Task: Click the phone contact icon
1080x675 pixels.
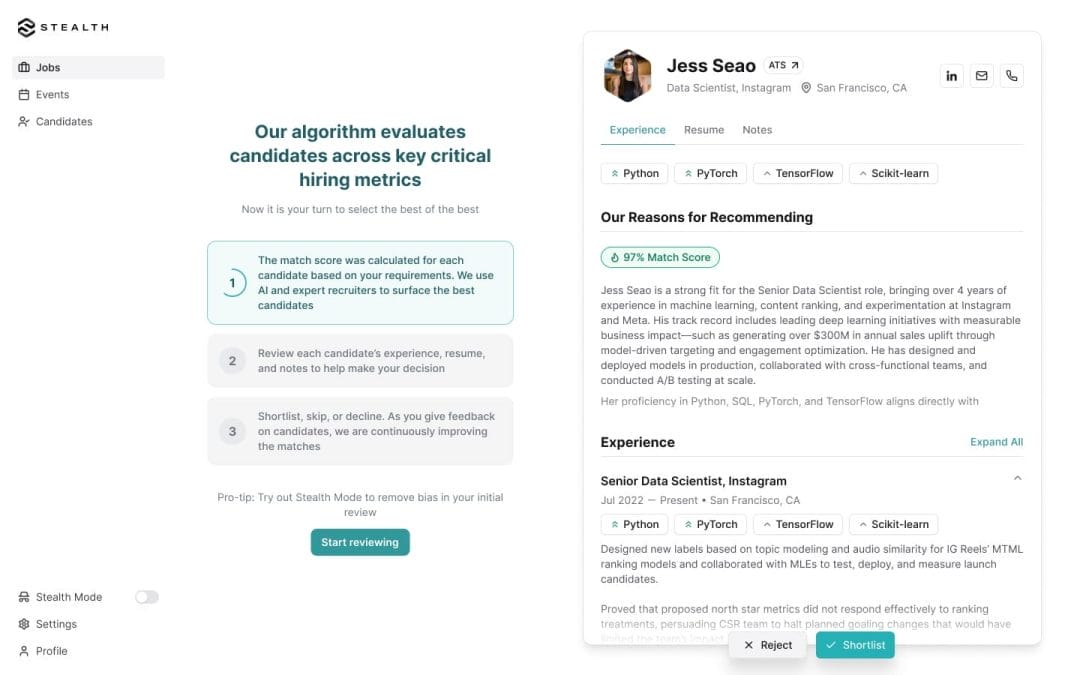Action: (x=1011, y=75)
